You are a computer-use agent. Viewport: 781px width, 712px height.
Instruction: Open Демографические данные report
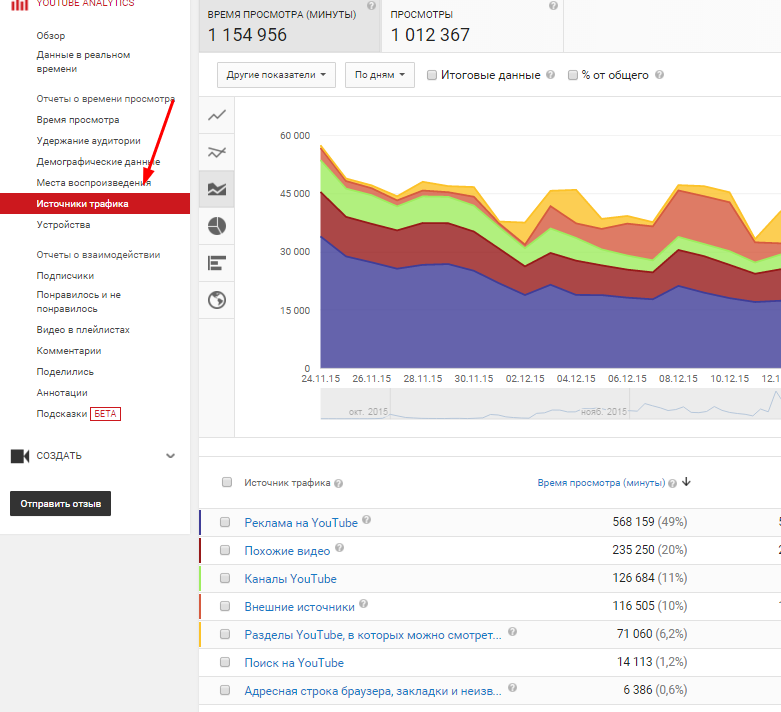tap(98, 162)
